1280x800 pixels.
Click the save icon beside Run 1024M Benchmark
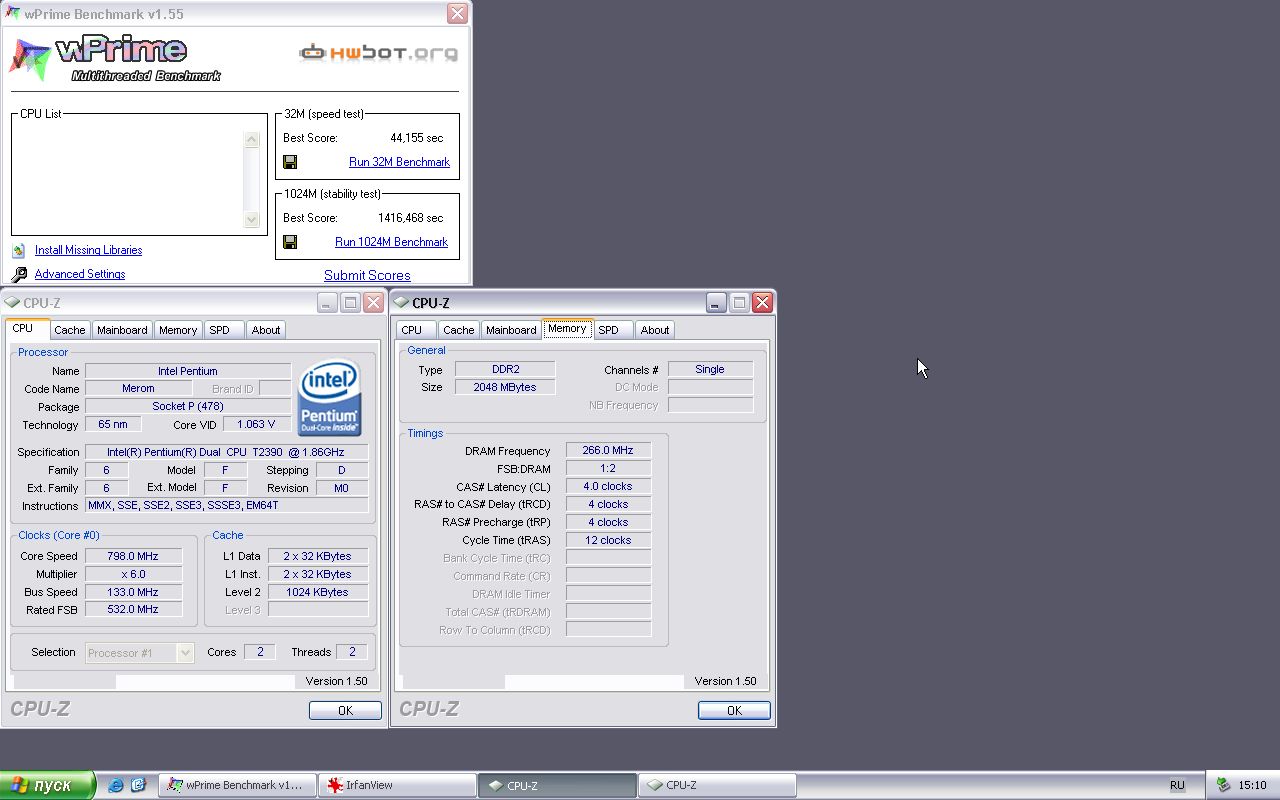coord(290,242)
